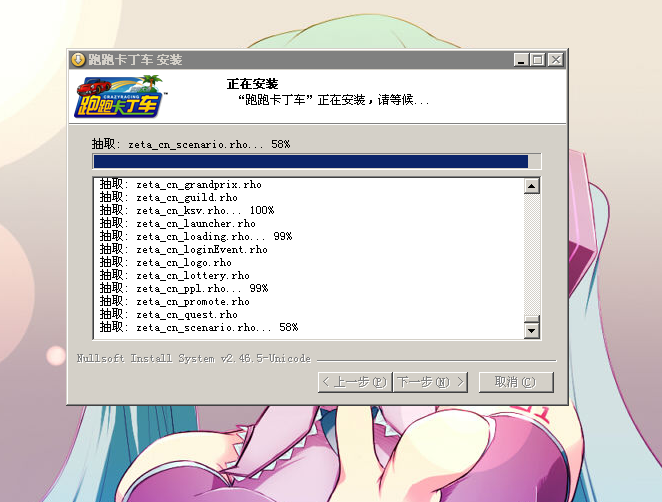Cancel the install with 取消(C)

pos(516,382)
